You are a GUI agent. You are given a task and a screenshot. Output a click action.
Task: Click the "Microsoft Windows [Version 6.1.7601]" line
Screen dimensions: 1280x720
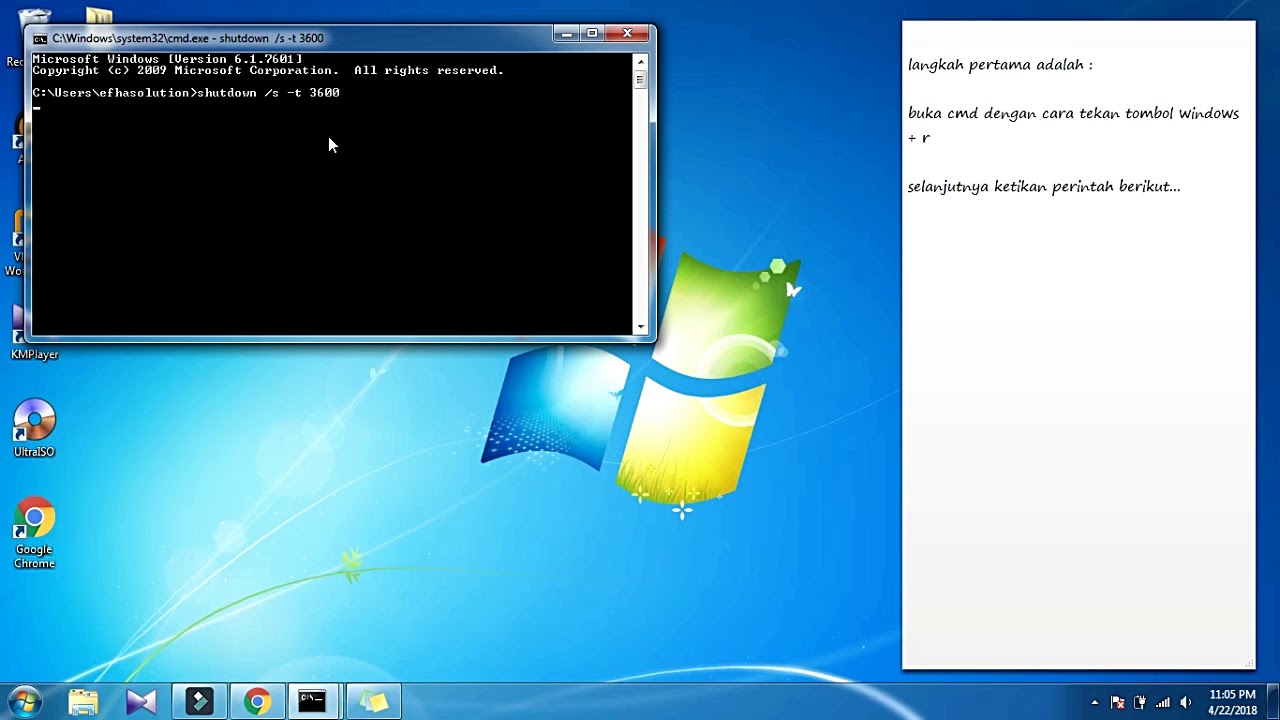(x=167, y=59)
